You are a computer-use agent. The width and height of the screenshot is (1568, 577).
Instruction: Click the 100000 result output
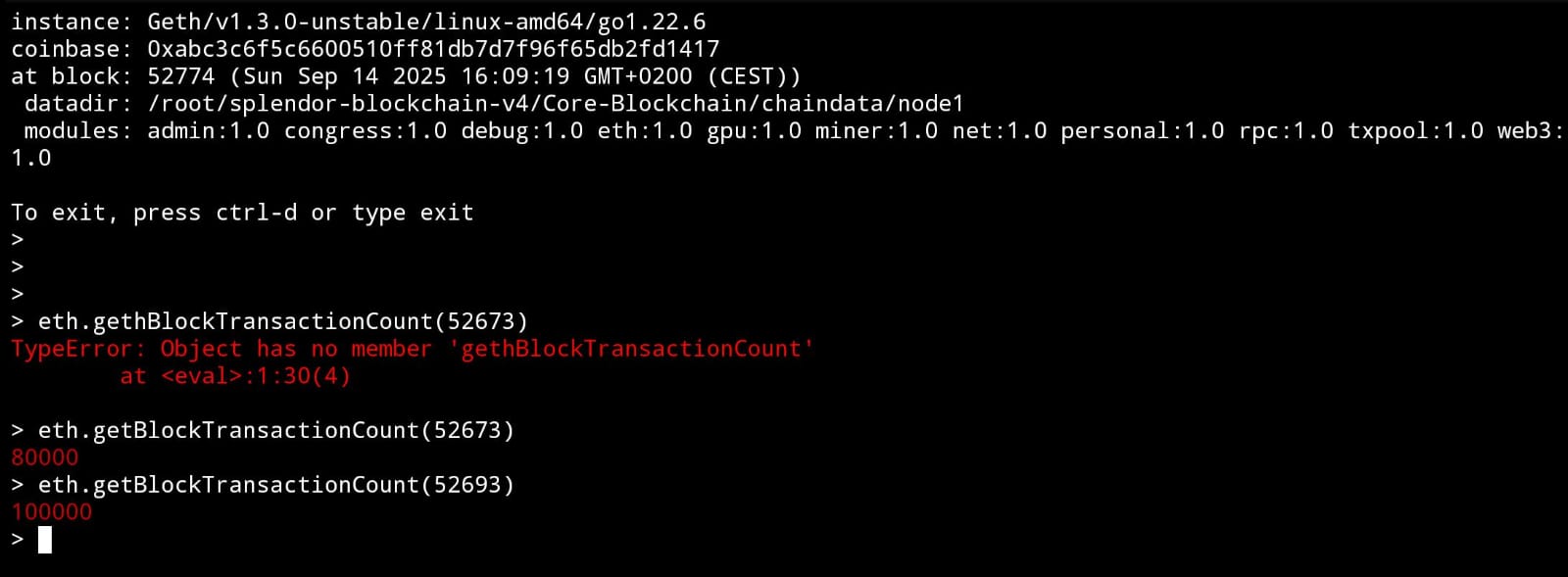coord(52,512)
